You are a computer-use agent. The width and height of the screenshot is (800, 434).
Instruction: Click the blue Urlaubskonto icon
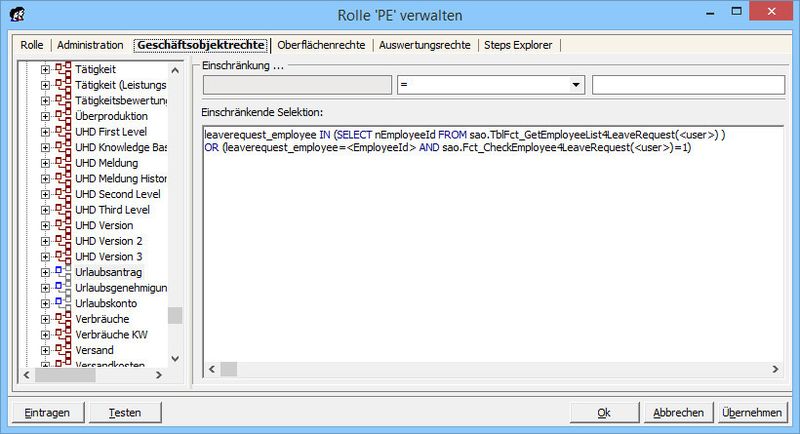tap(63, 303)
